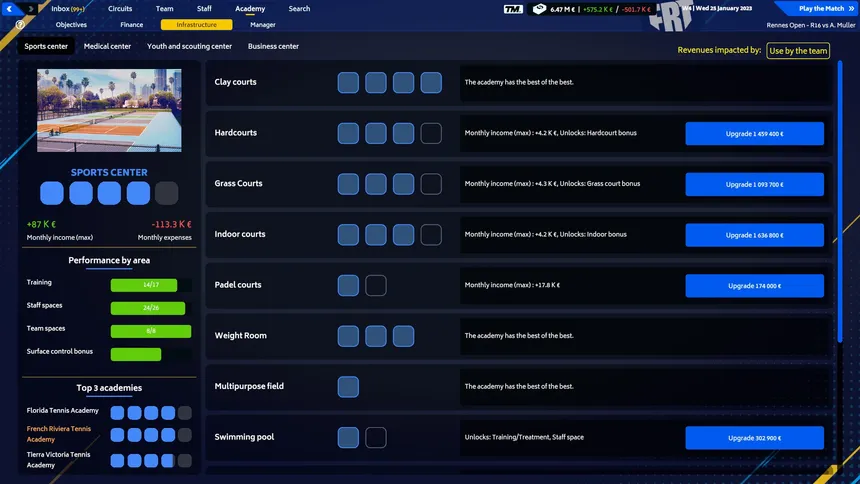Open the help question mark icon

coord(20,25)
